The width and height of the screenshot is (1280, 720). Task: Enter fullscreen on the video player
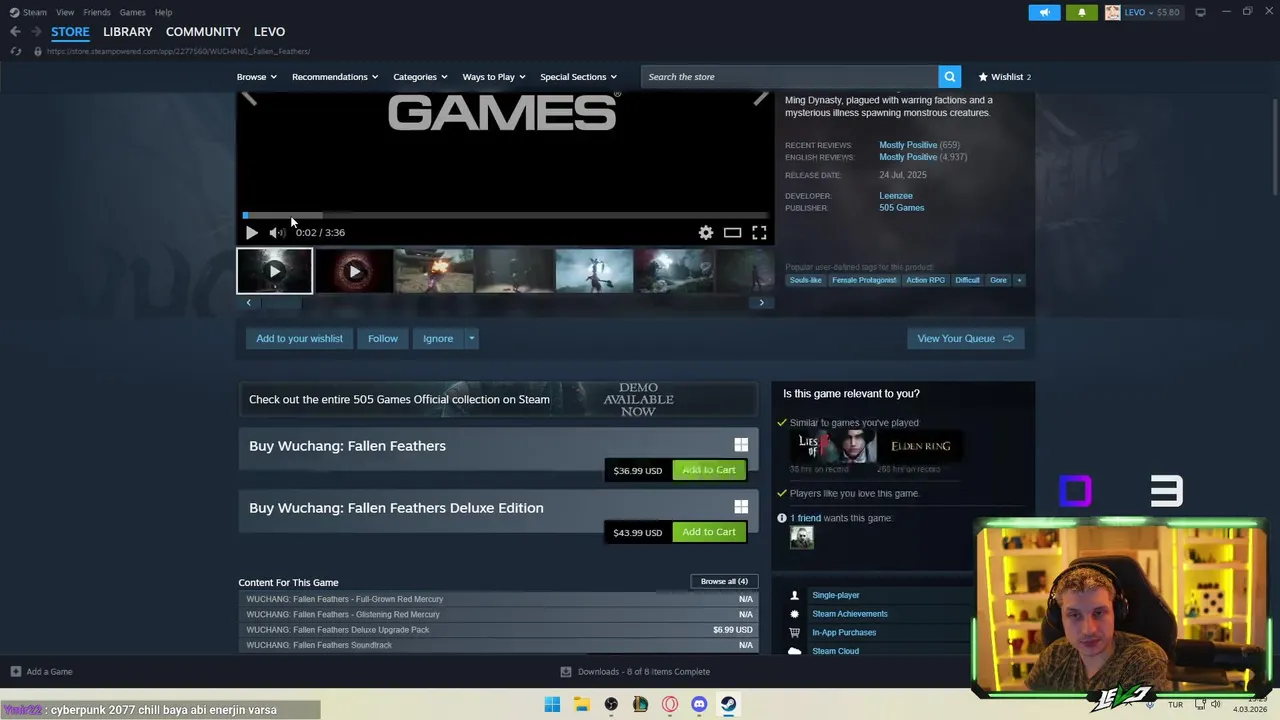(759, 232)
